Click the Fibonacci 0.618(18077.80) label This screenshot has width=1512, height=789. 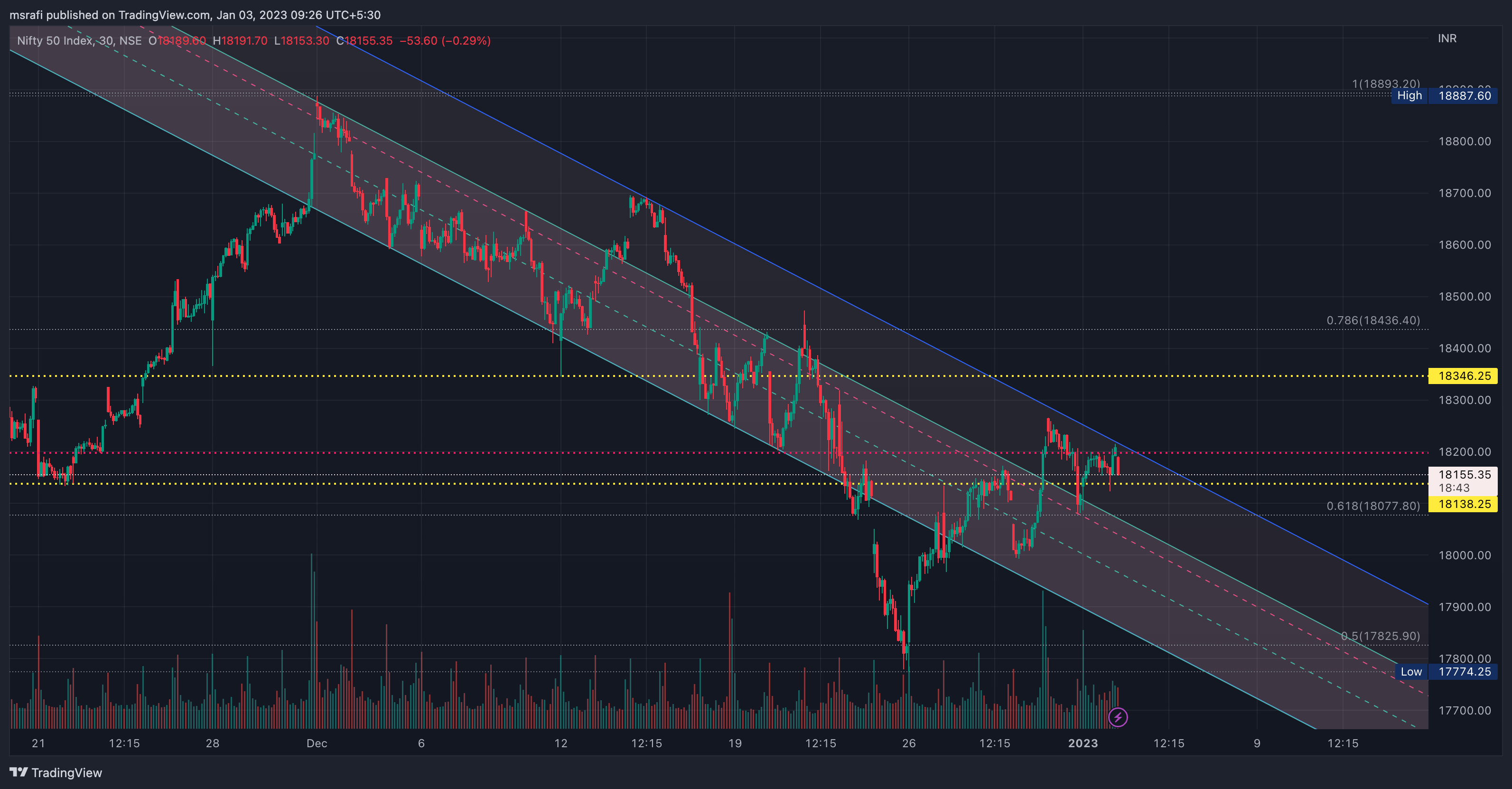(1373, 506)
